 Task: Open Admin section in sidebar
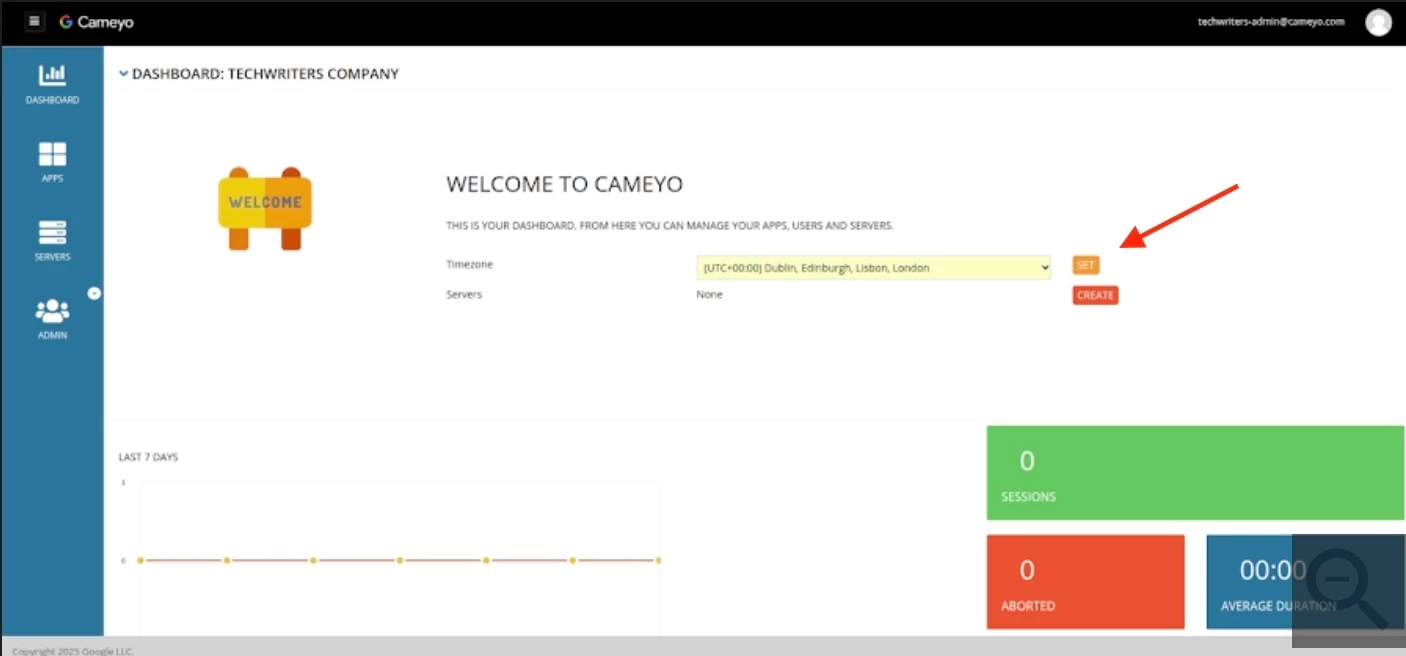pos(52,319)
